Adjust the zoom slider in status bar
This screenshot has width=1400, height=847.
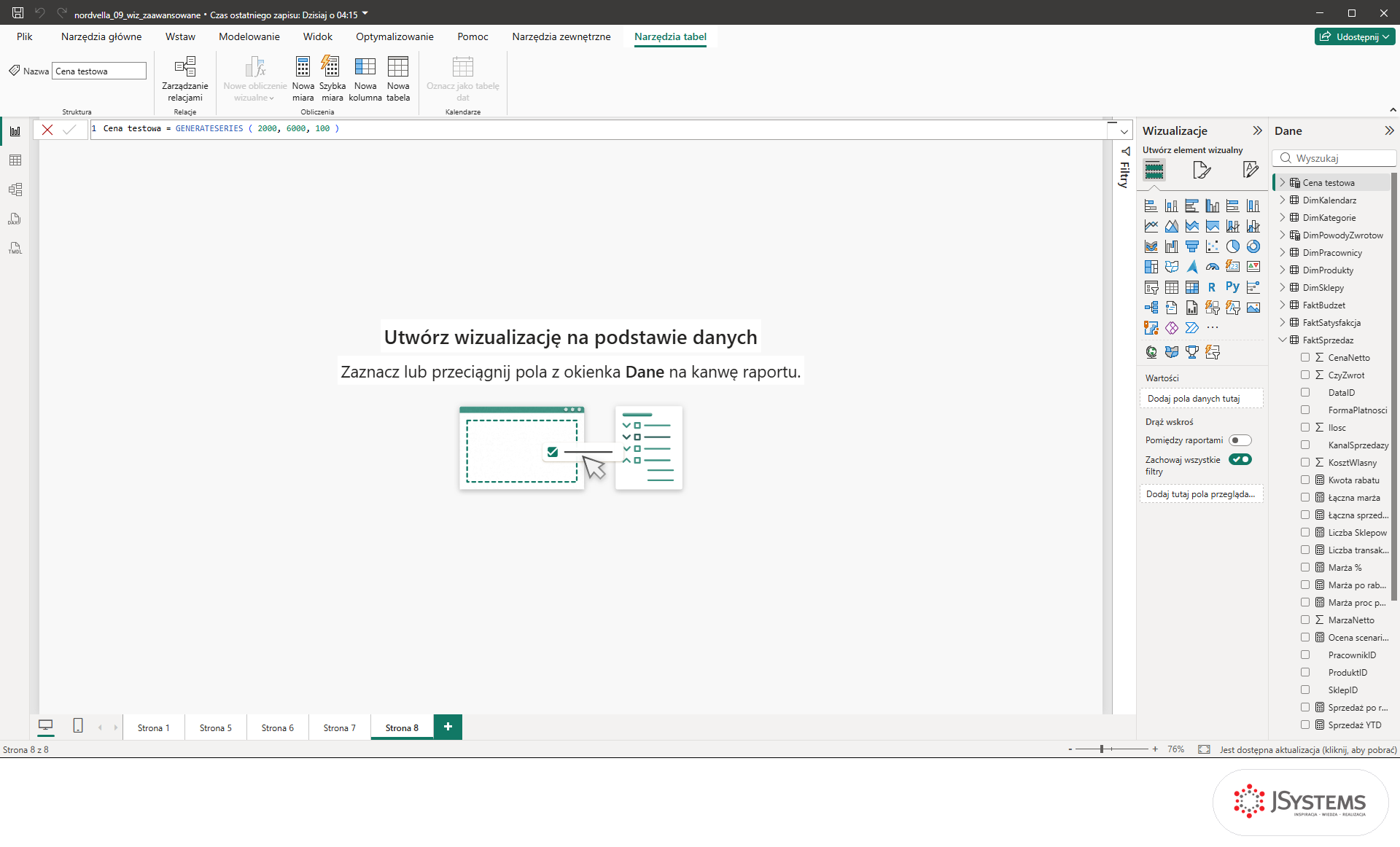click(x=1102, y=749)
